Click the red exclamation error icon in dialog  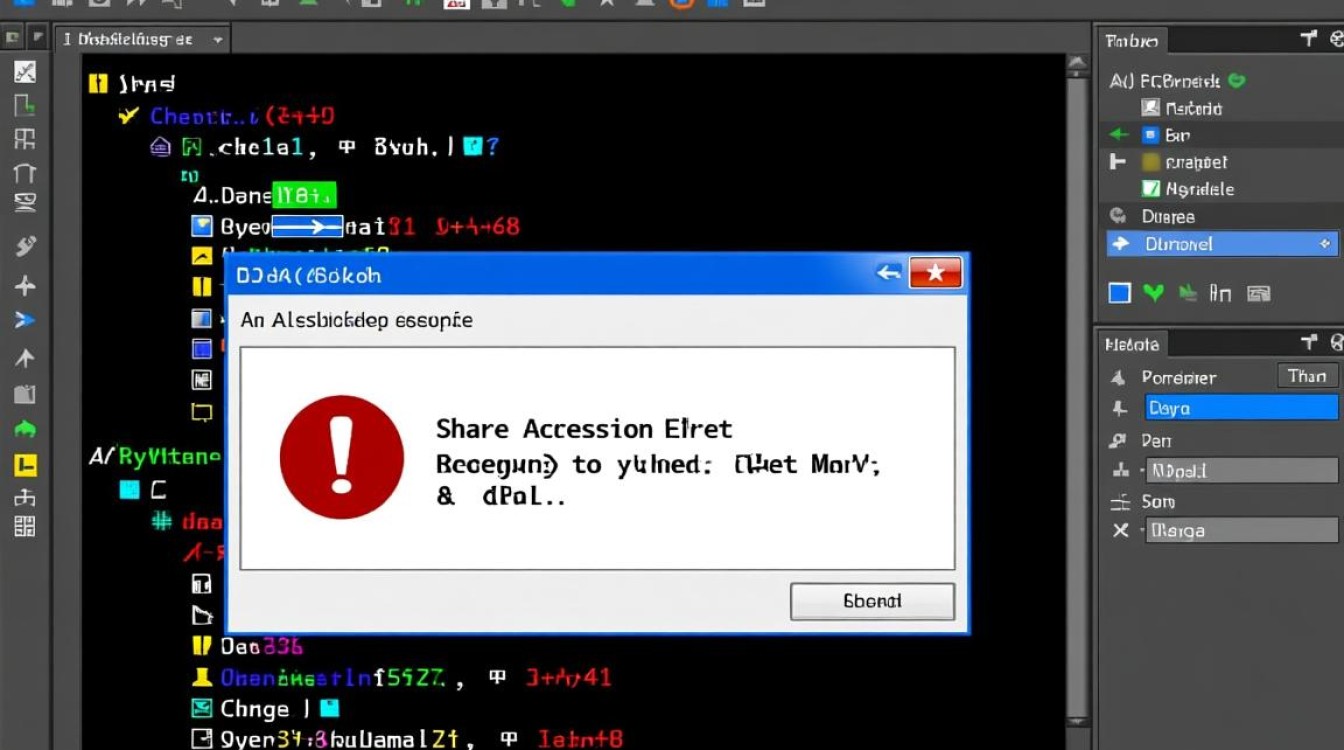(x=342, y=457)
